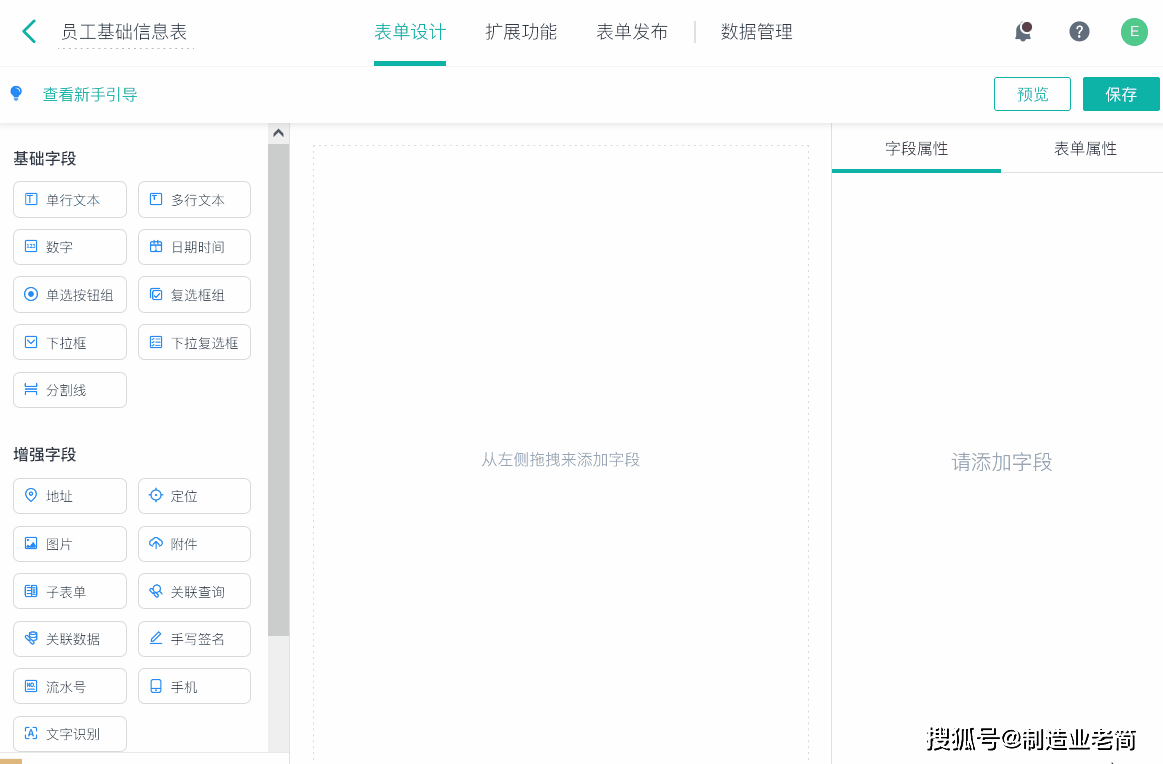Image resolution: width=1163 pixels, height=764 pixels.
Task: Open notifications bell icon
Action: click(x=1023, y=31)
